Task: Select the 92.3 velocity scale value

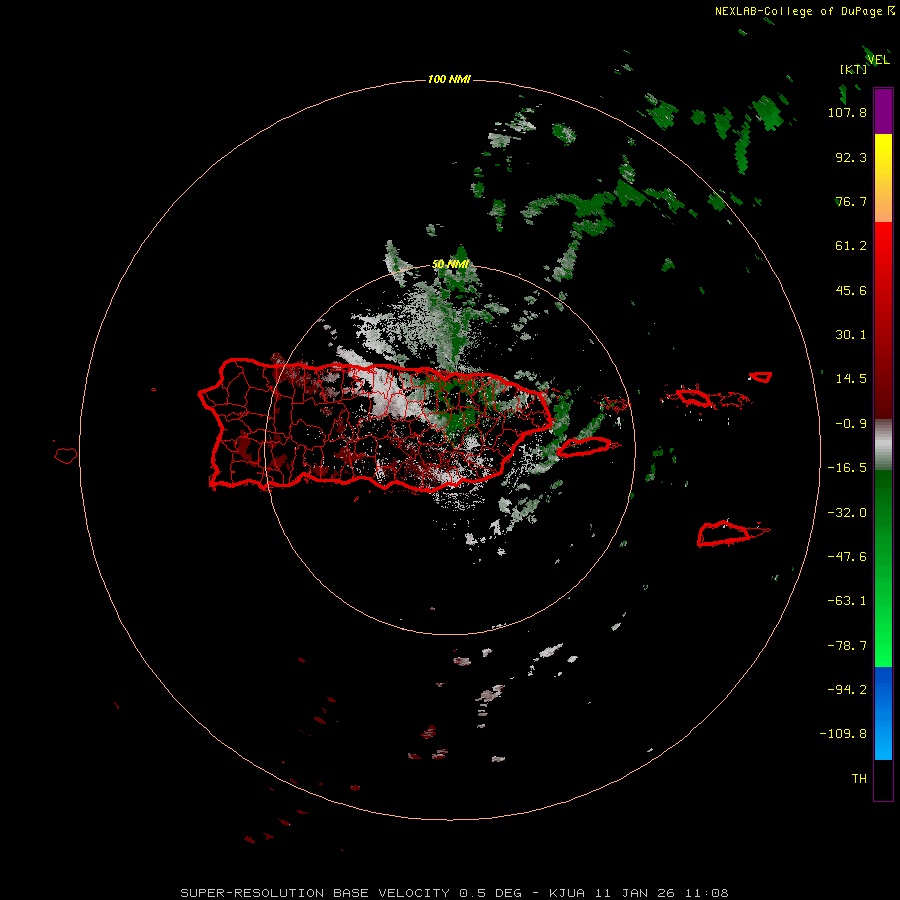Action: coord(851,157)
